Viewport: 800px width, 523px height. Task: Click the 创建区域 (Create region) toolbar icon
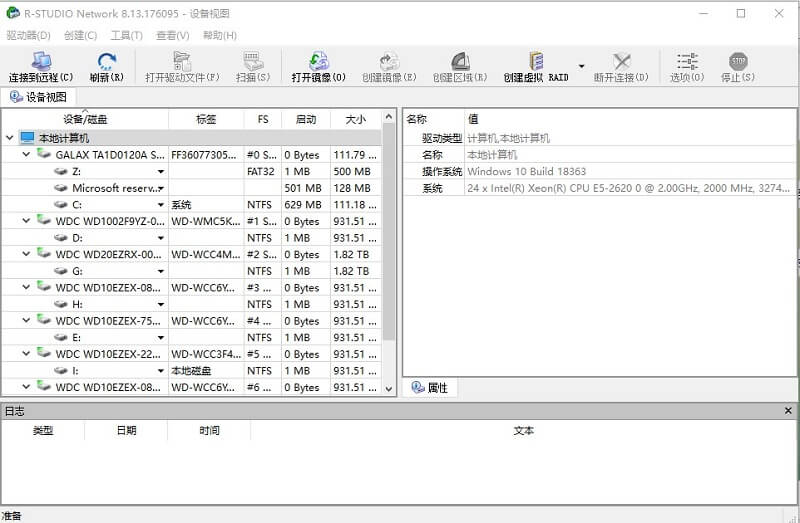tap(460, 61)
